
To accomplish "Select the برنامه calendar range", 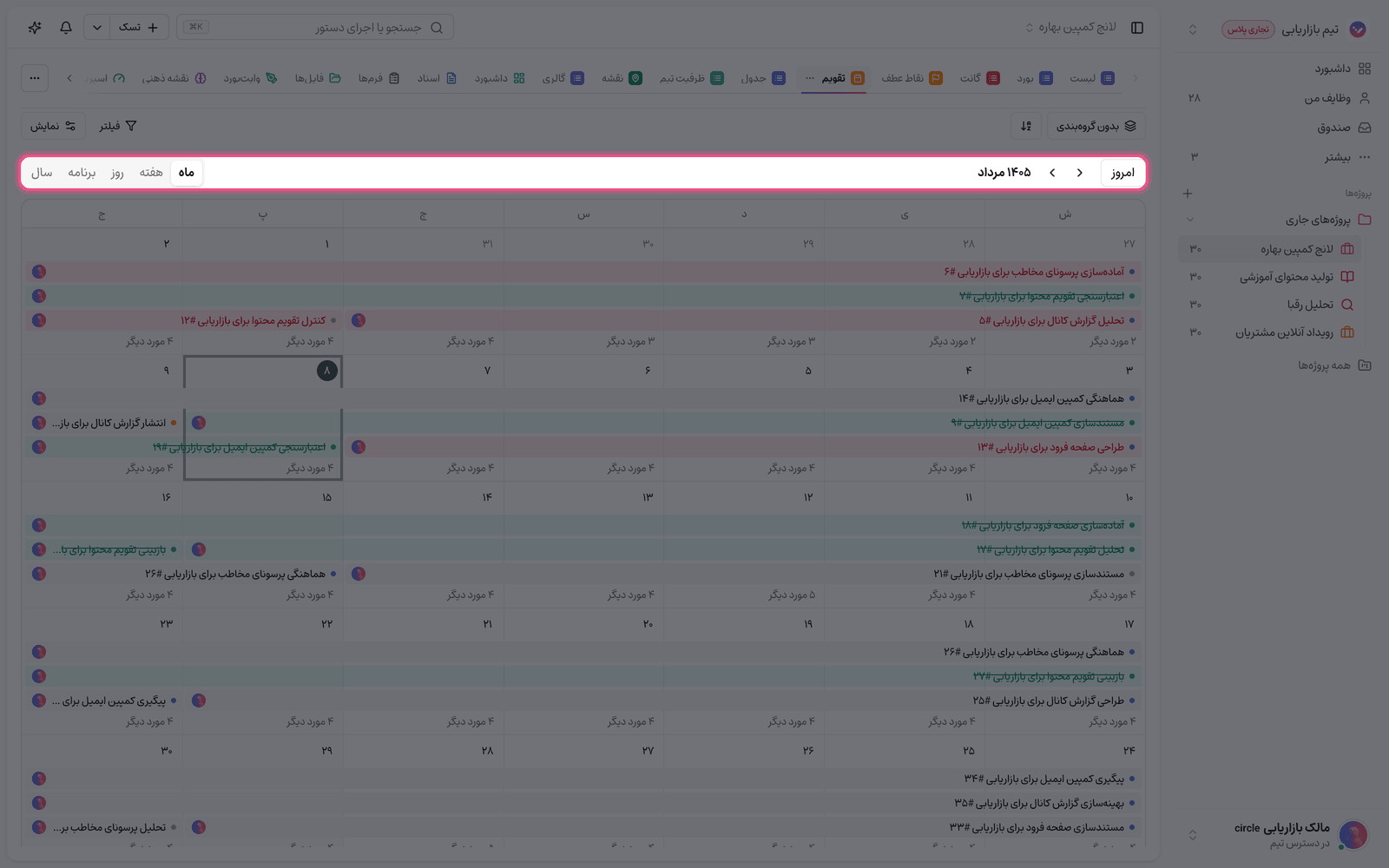I will pyautogui.click(x=82, y=173).
